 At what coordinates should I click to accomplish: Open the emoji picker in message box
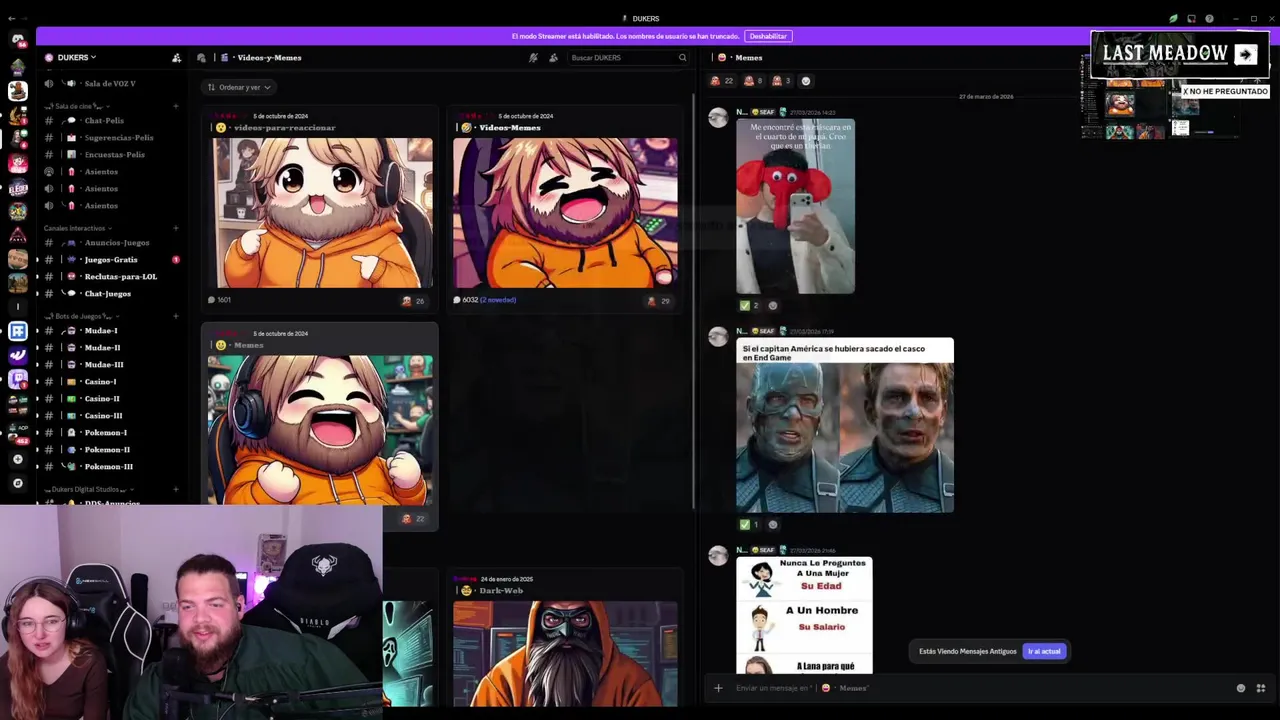tap(1241, 688)
